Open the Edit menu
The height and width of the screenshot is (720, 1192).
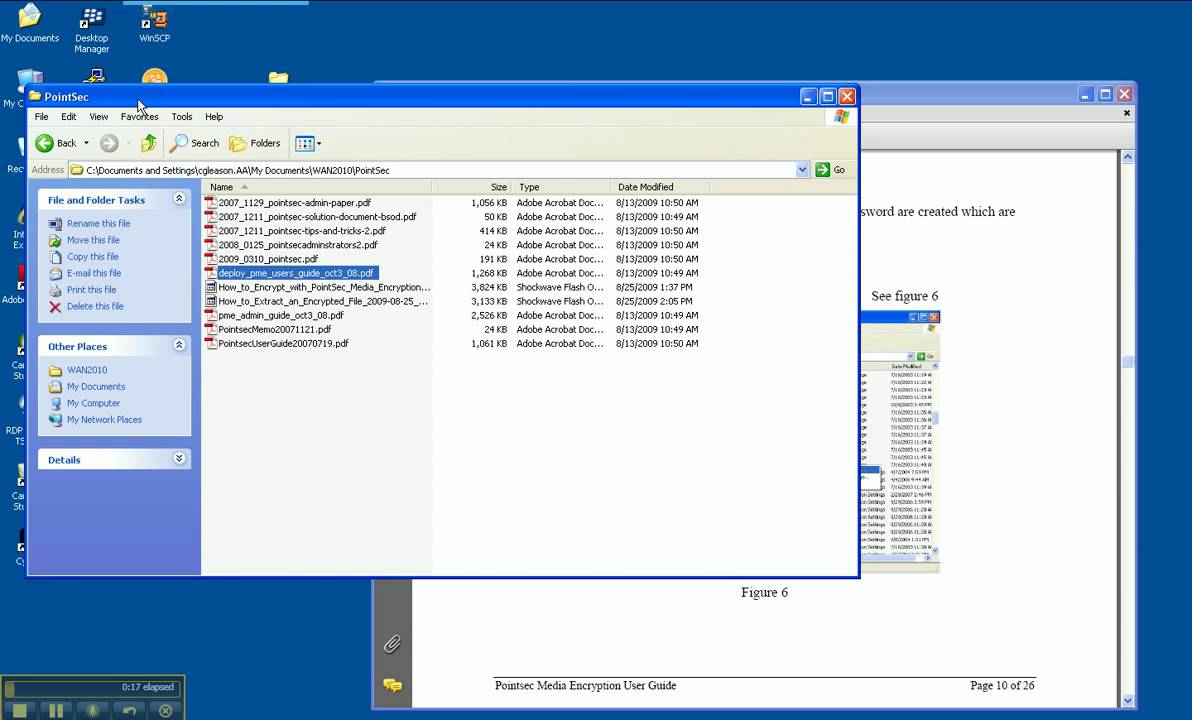(x=68, y=116)
